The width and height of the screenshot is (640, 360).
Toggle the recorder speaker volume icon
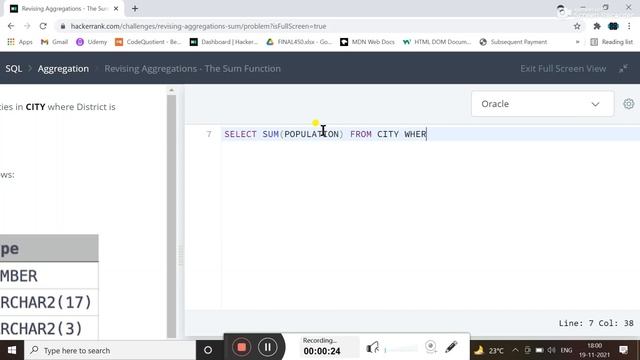click(372, 347)
